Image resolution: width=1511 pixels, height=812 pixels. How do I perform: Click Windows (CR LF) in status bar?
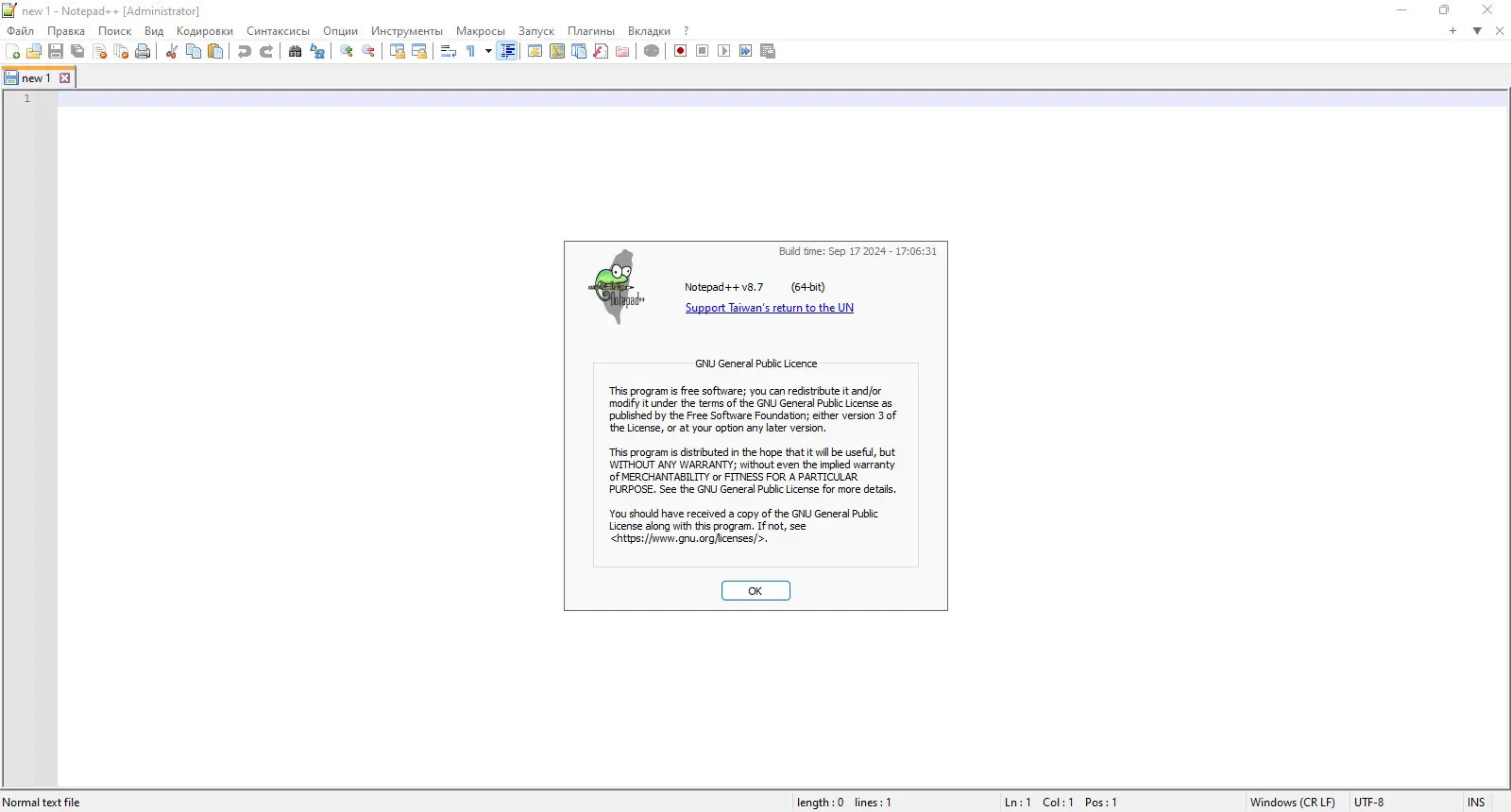click(1293, 803)
